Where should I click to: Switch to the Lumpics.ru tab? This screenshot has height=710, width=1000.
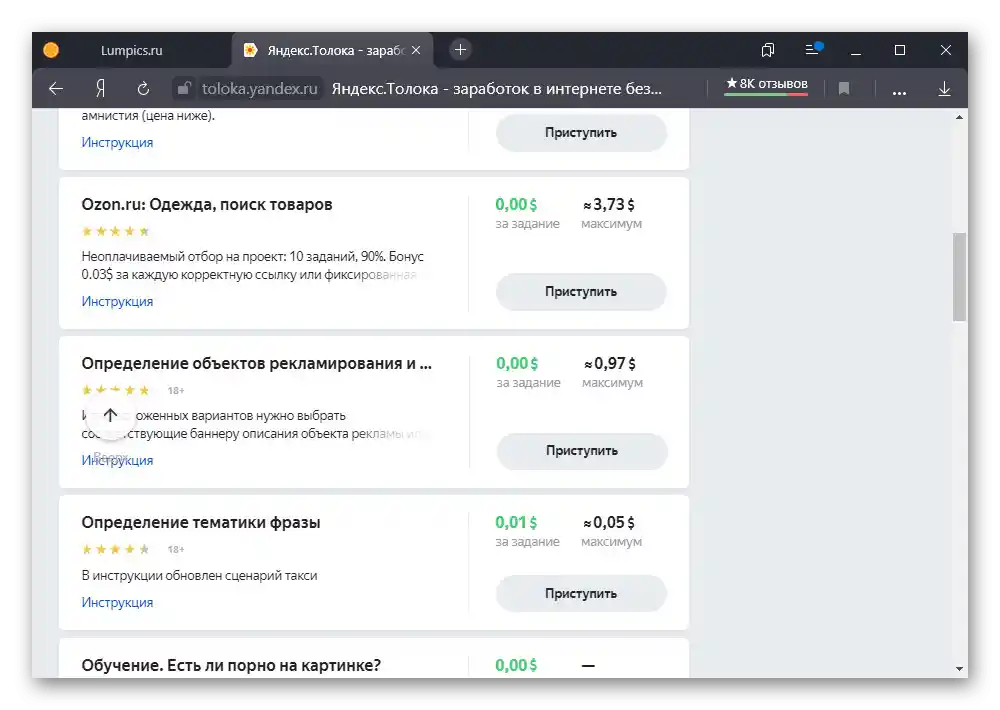tap(131, 50)
